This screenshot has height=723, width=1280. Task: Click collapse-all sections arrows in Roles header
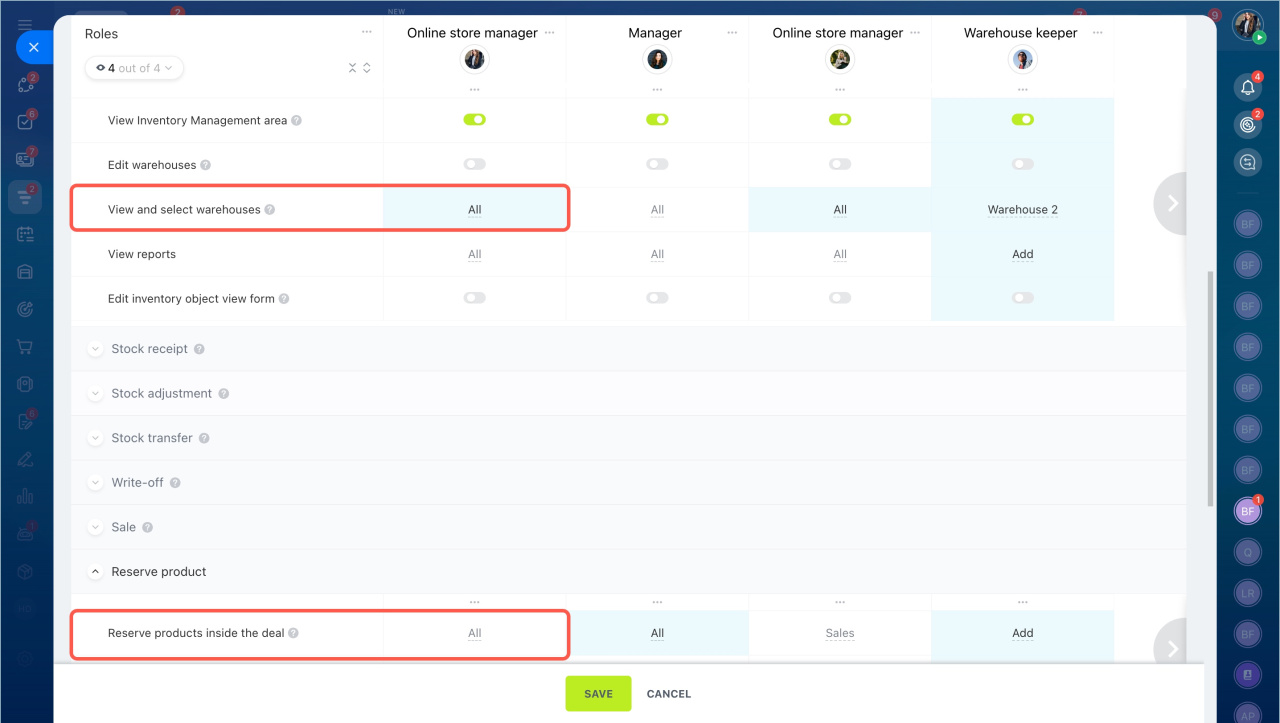coord(352,68)
